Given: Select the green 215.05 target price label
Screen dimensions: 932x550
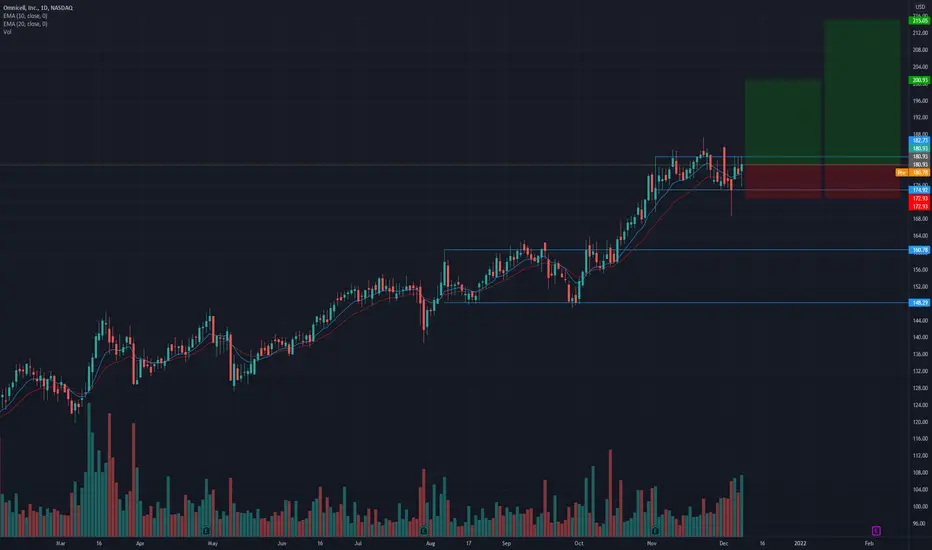Looking at the screenshot, I should 920,21.
